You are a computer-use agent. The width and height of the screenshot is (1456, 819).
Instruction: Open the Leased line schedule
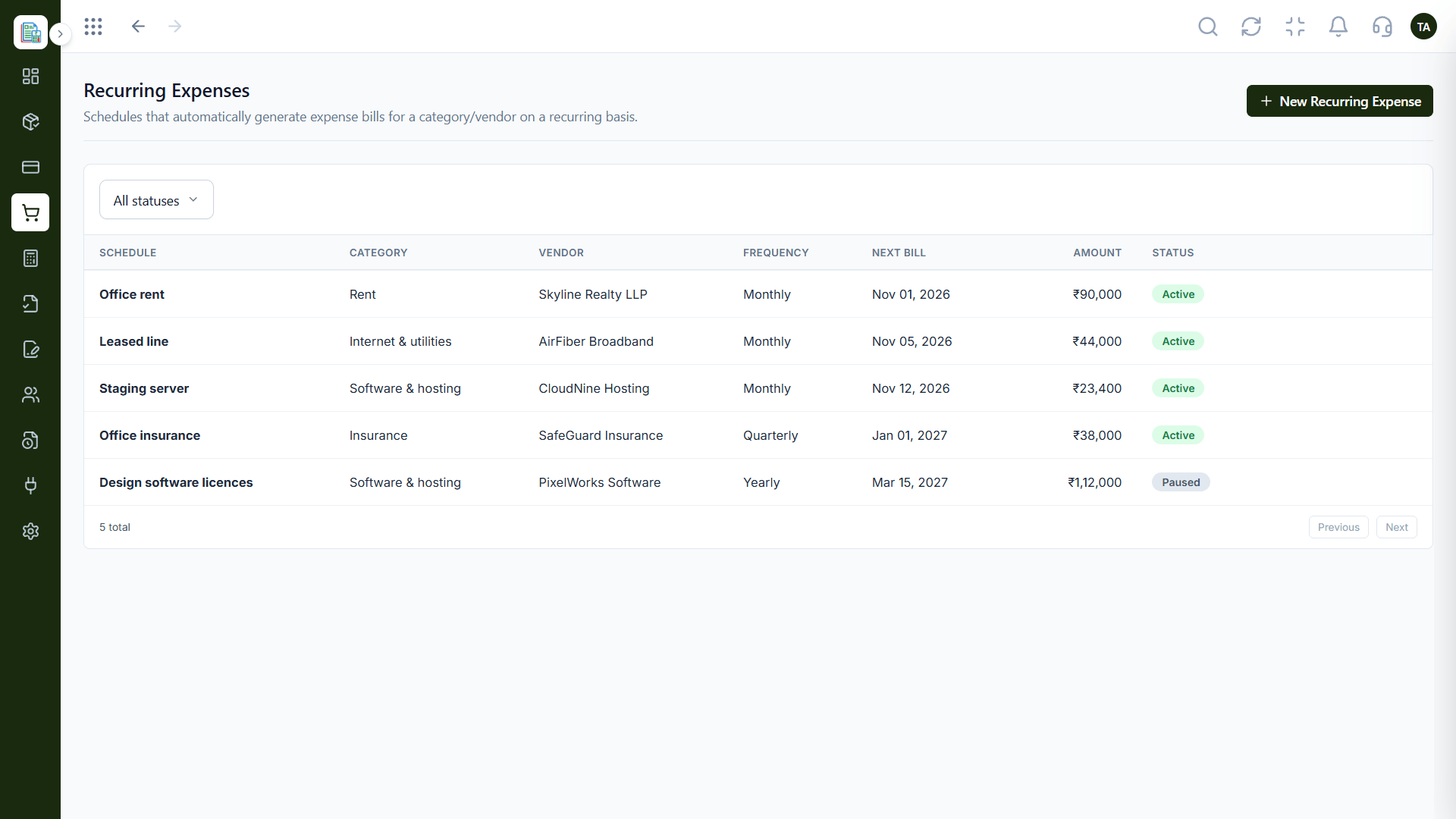coord(133,341)
